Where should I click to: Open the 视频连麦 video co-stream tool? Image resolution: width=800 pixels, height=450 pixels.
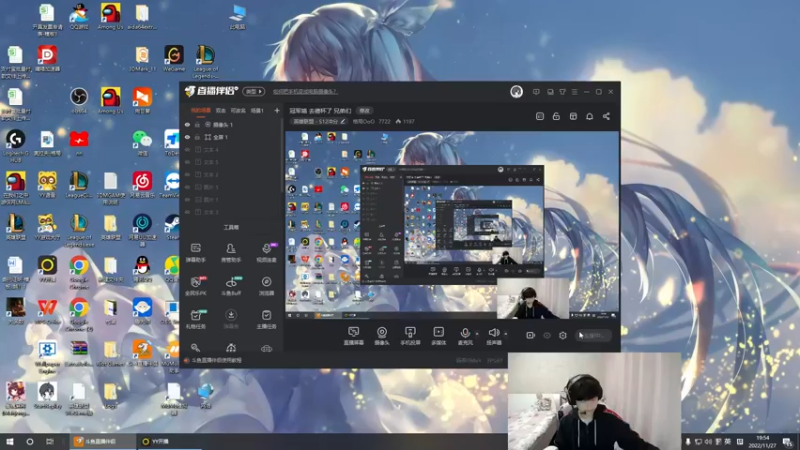pyautogui.click(x=266, y=253)
